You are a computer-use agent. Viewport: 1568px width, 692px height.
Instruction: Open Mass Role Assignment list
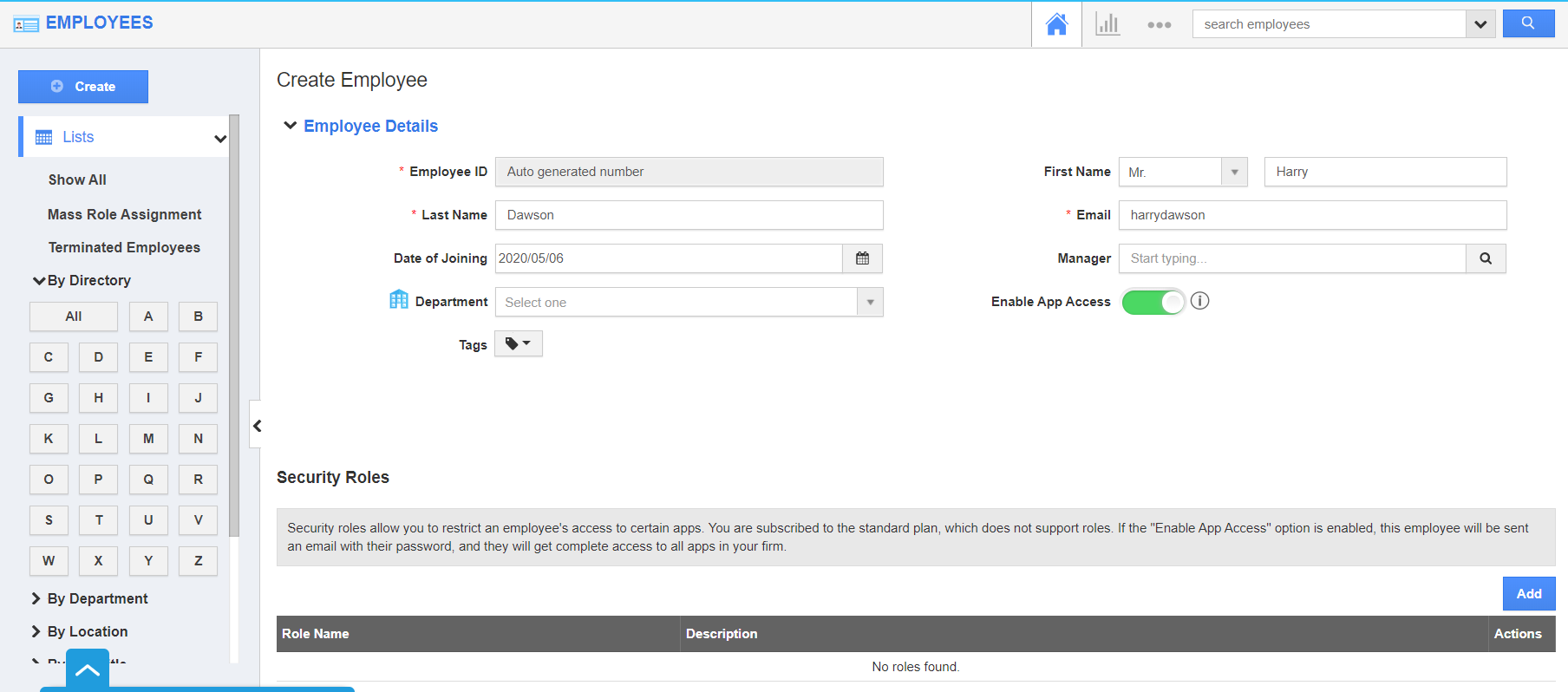coord(124,214)
